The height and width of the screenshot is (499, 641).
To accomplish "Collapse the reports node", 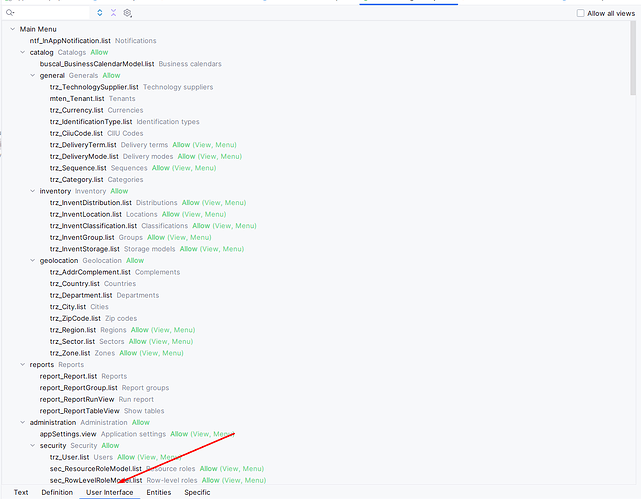I will [22, 365].
